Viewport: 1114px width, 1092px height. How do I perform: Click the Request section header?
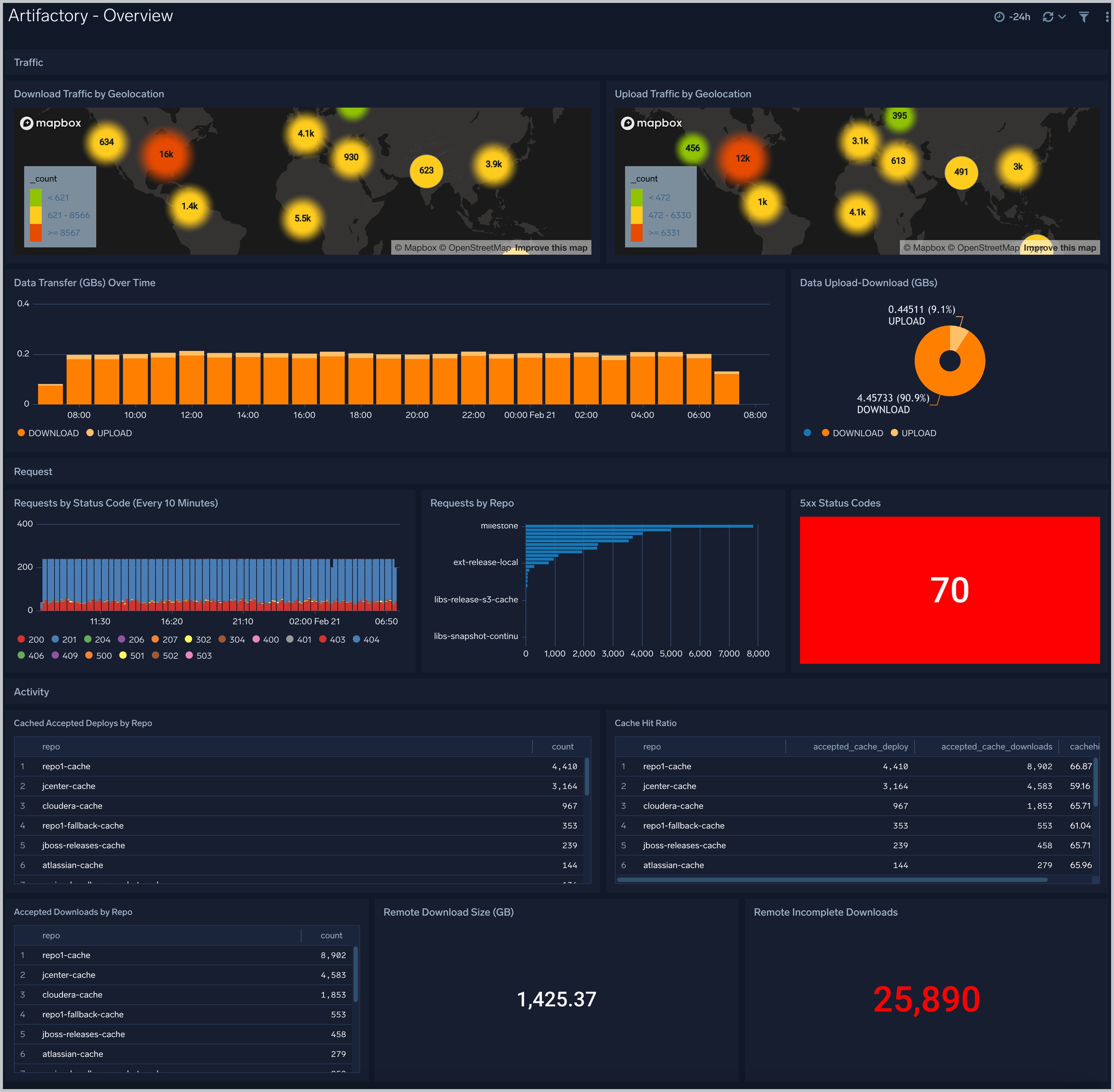(33, 471)
